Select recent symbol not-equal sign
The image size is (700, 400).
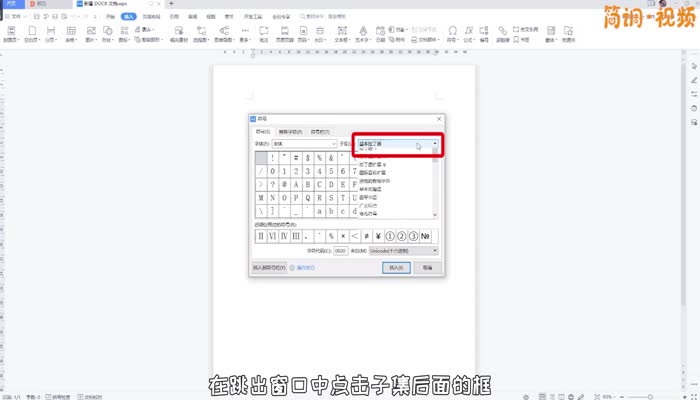(x=367, y=236)
